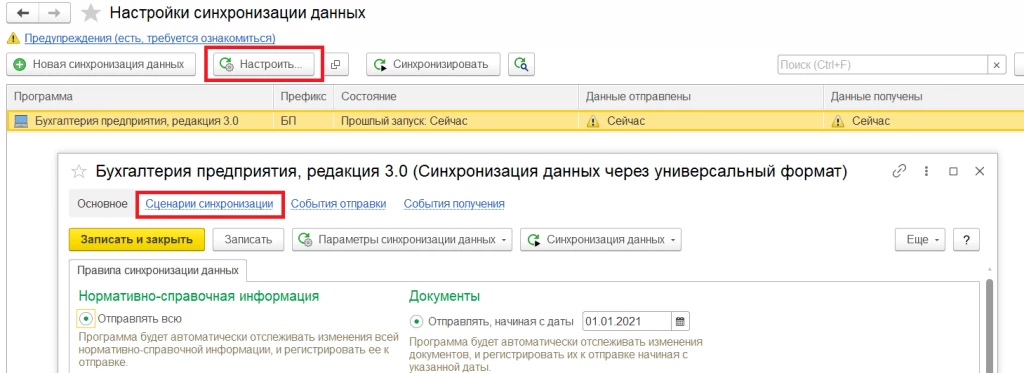Click into the Поиск (Ctrl+F) field
Screen dimensions: 1024x373
pyautogui.click(x=882, y=65)
